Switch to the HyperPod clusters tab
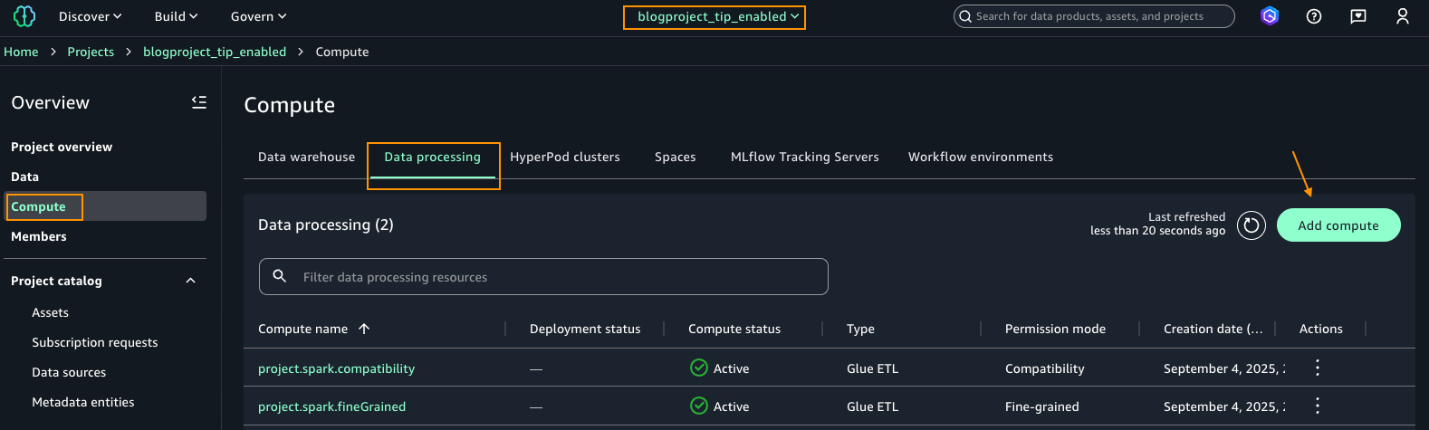Screen dimensions: 1429x430 (564, 157)
